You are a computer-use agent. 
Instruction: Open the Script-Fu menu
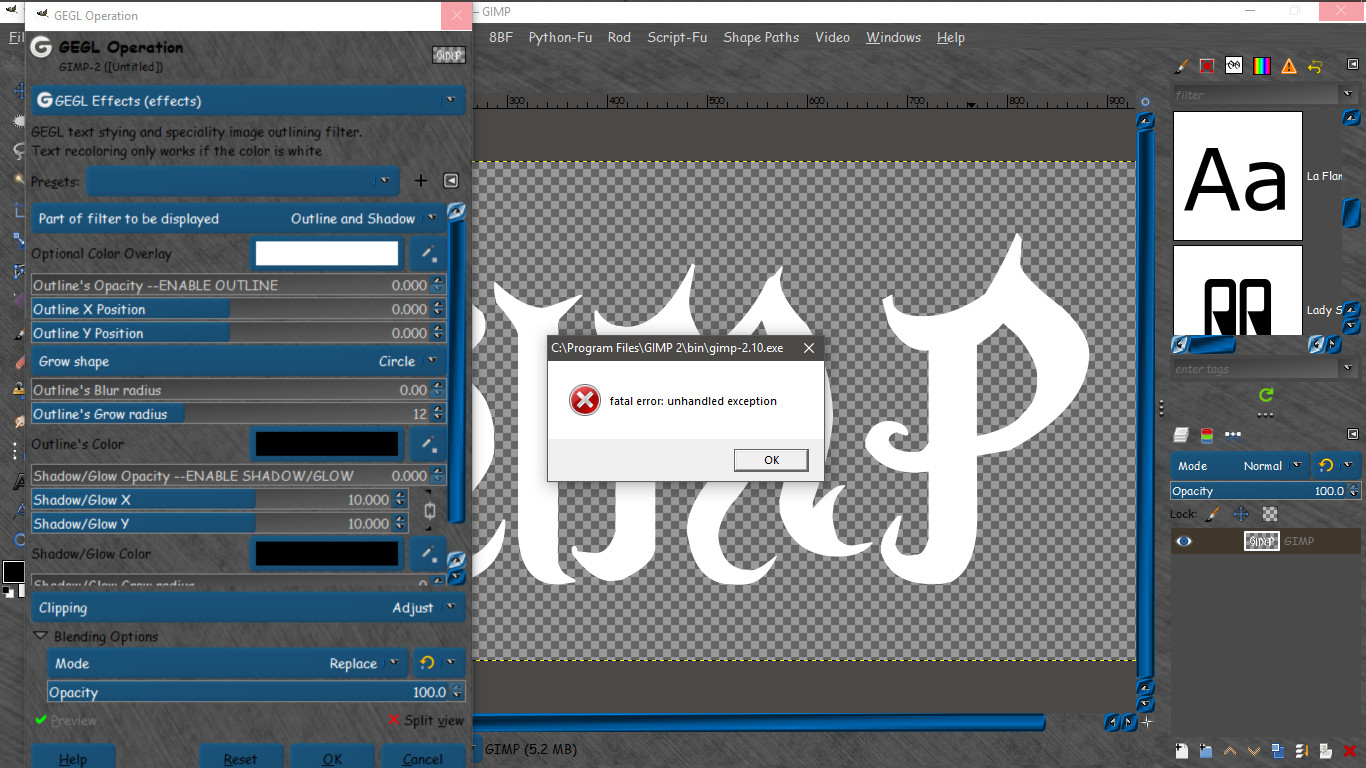coord(677,37)
